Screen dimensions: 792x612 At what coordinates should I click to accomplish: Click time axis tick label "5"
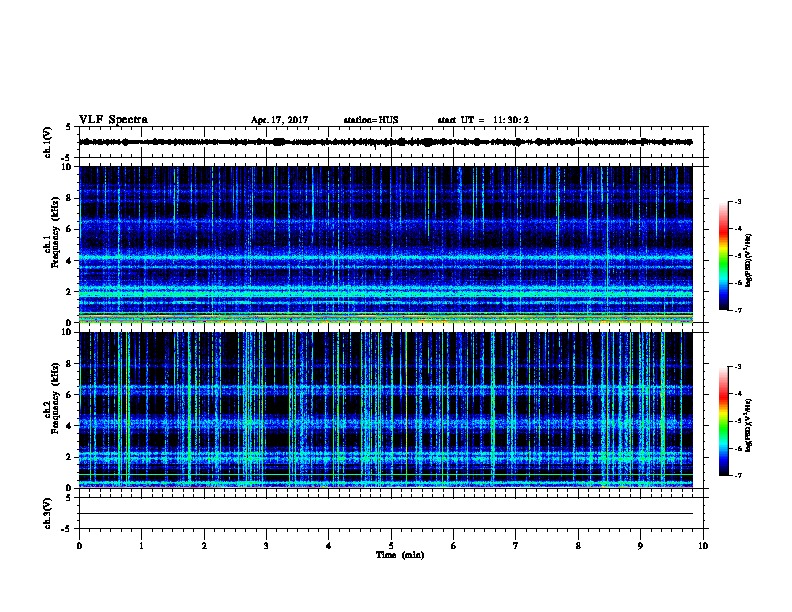coord(391,546)
